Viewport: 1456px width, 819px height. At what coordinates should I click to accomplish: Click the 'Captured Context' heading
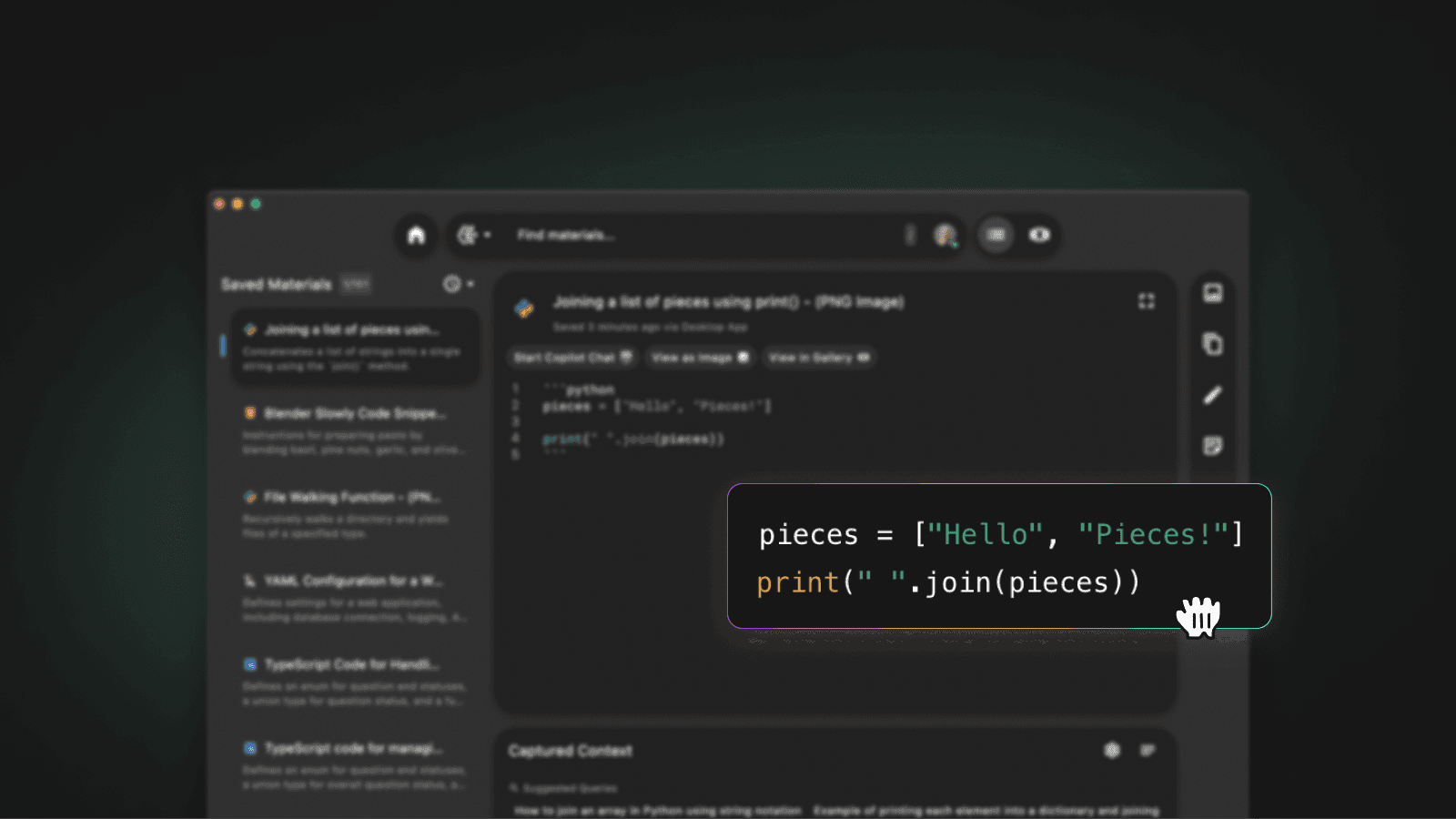coord(571,751)
